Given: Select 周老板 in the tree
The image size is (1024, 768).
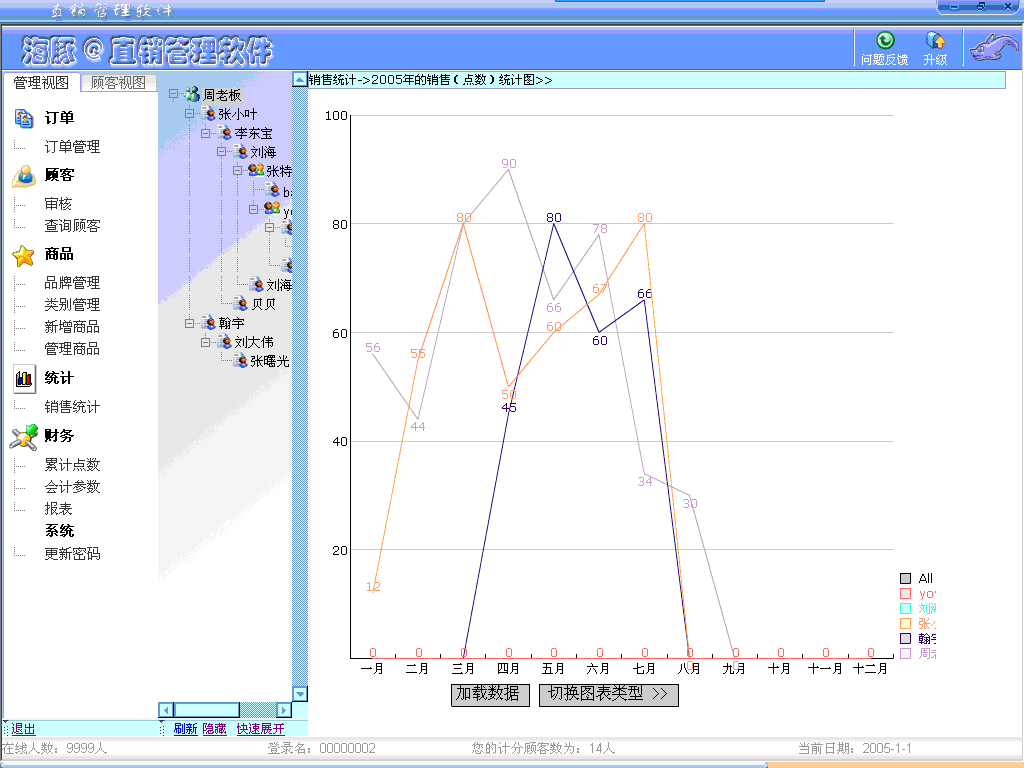Looking at the screenshot, I should click(222, 95).
